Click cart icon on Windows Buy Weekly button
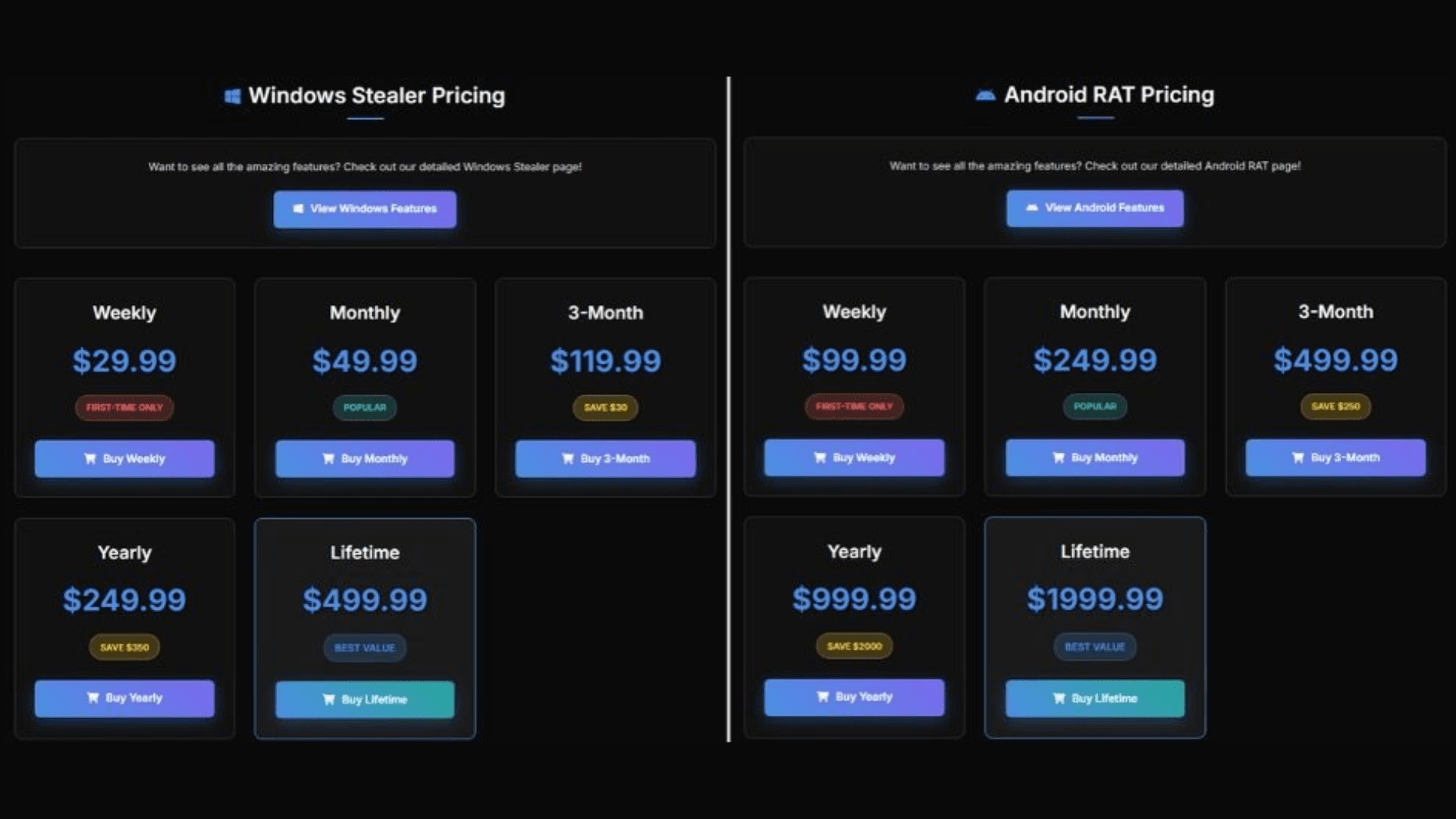1456x819 pixels. pyautogui.click(x=90, y=459)
